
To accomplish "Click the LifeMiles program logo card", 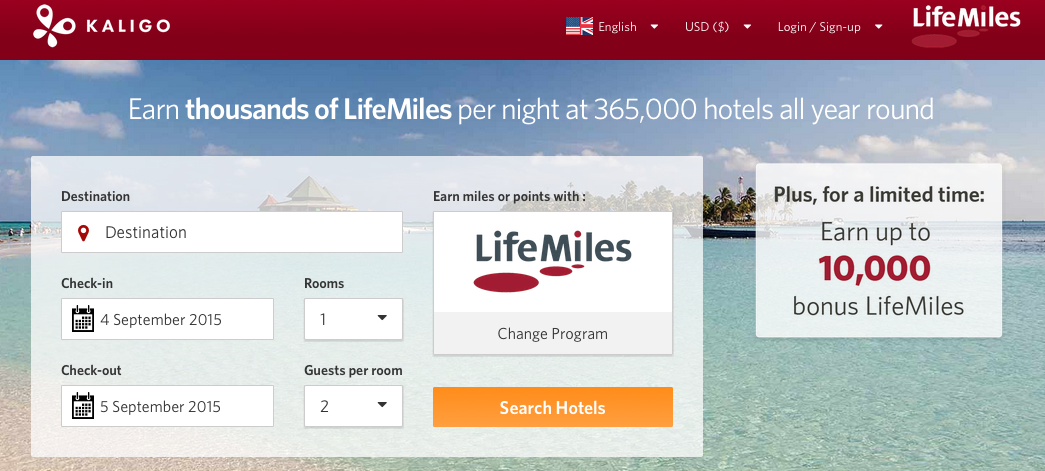I will (553, 262).
